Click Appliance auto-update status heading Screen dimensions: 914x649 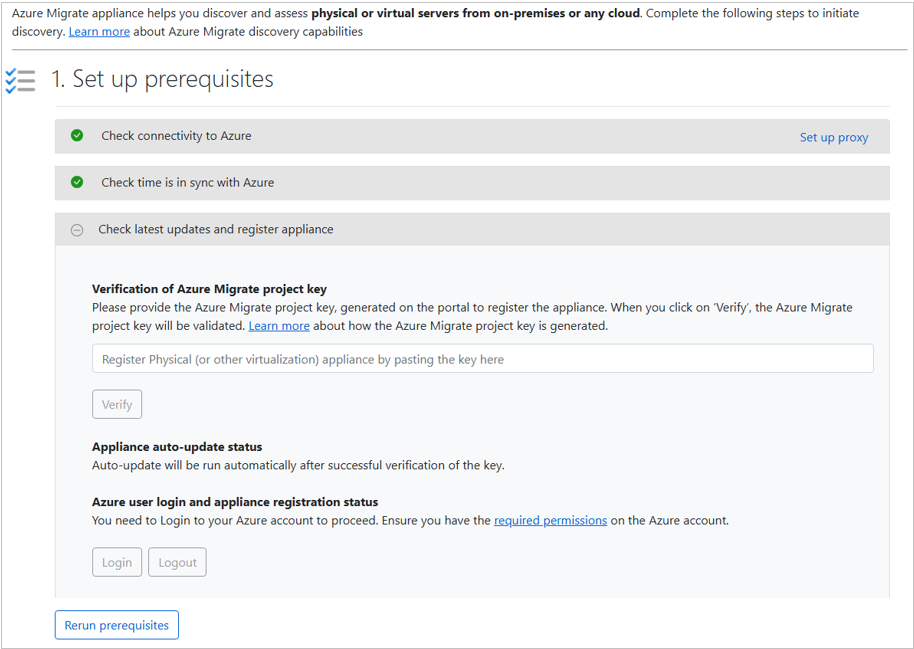pos(177,447)
